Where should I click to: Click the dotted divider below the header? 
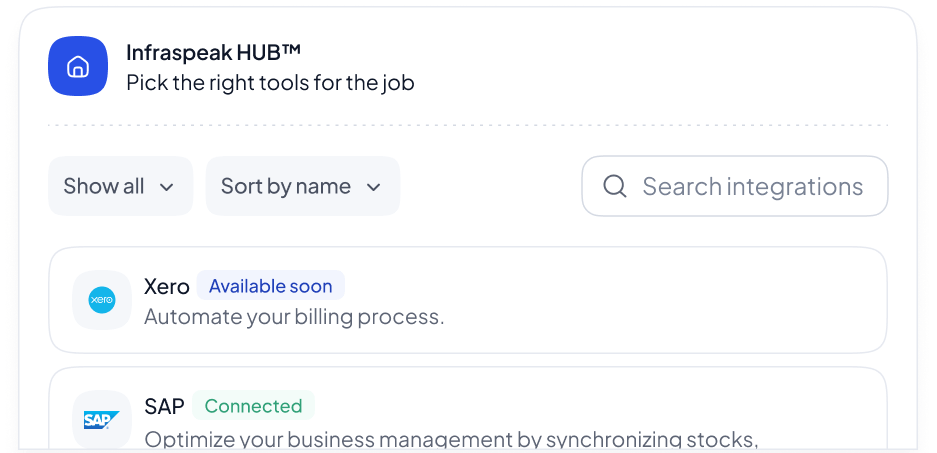click(x=468, y=126)
